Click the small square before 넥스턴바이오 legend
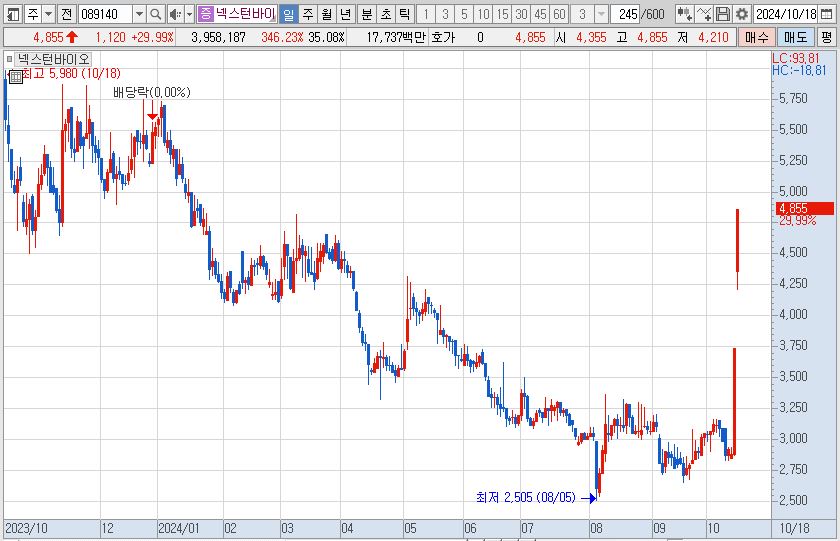Viewport: 840px width, 541px height. coord(9,59)
